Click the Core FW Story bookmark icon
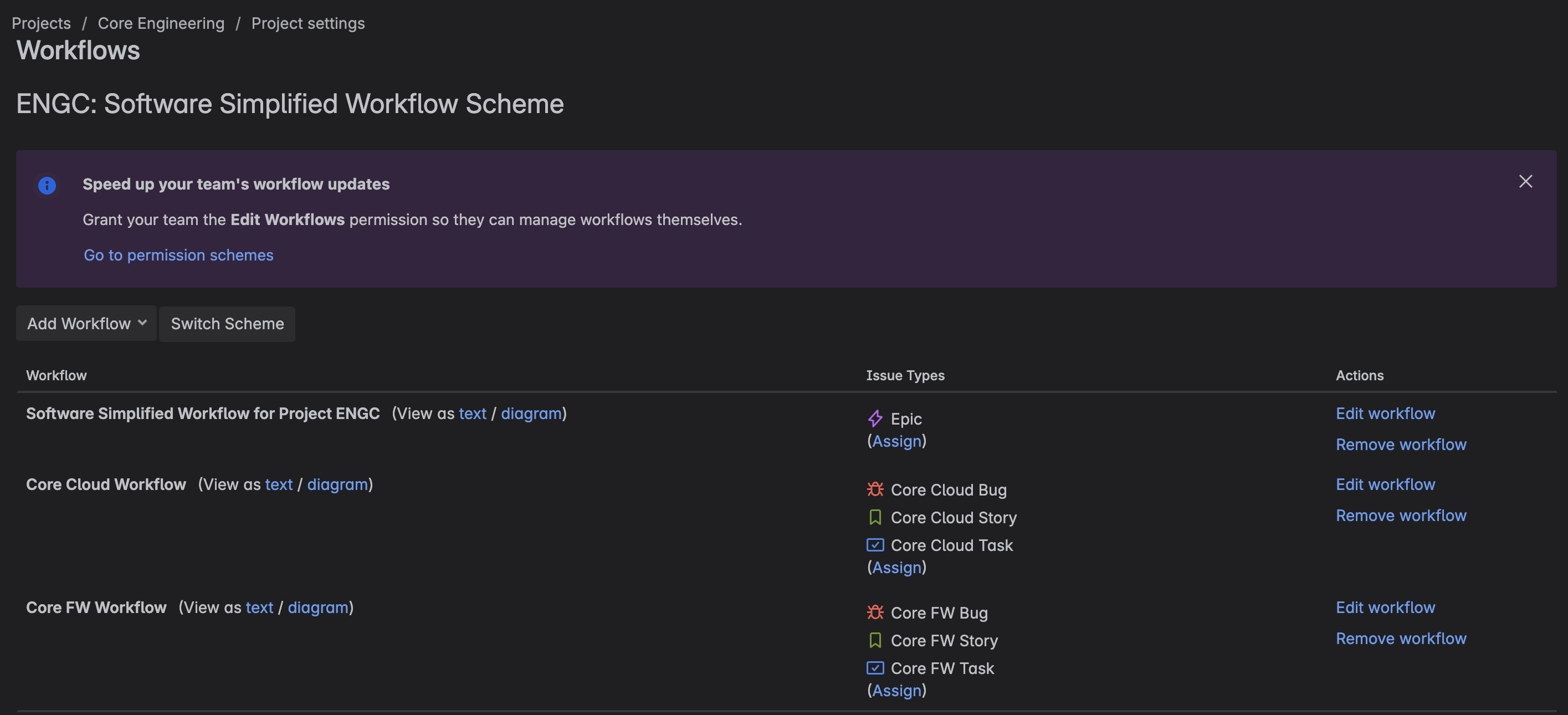 pyautogui.click(x=875, y=640)
